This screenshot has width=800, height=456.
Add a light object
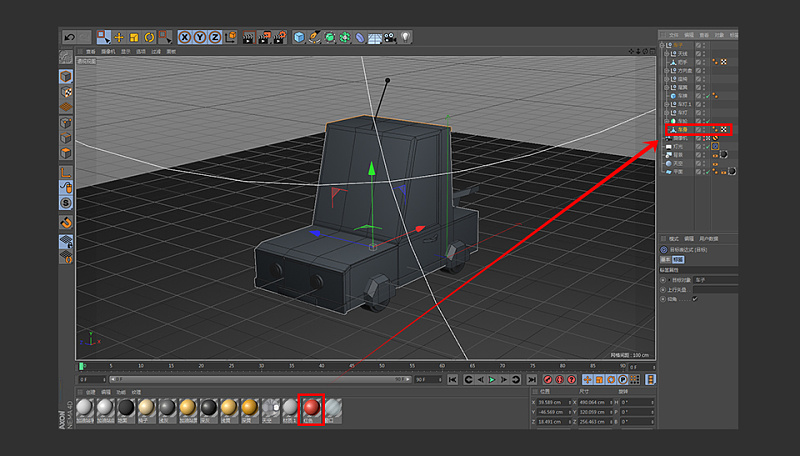[x=406, y=37]
